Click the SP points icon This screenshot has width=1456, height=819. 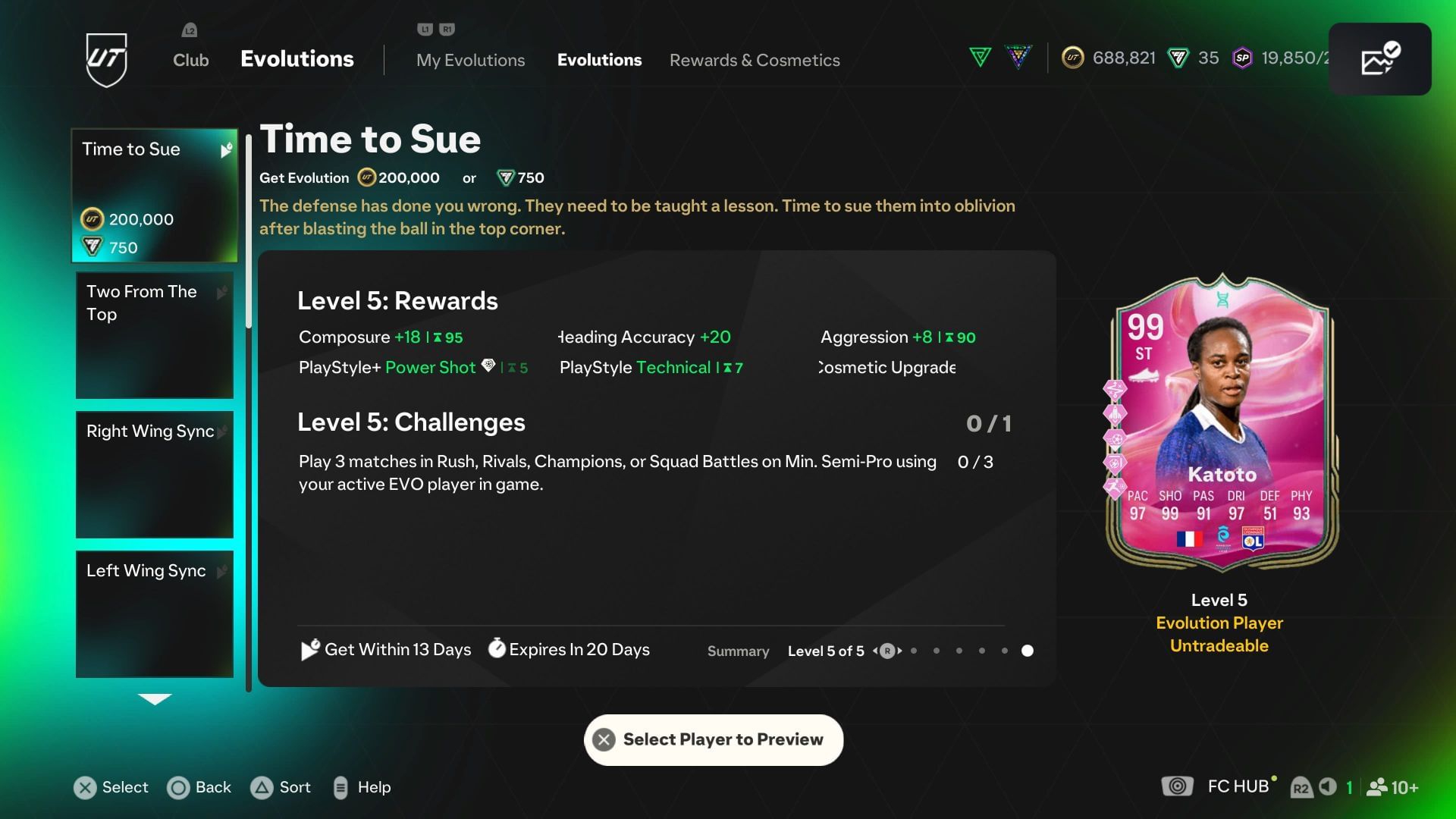pos(1242,58)
